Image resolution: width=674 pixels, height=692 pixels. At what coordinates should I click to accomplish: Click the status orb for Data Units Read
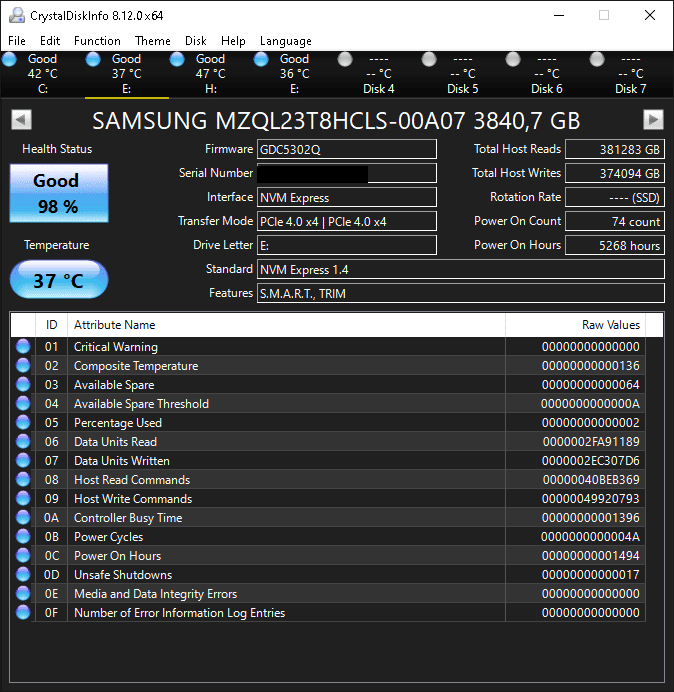pyautogui.click(x=23, y=441)
